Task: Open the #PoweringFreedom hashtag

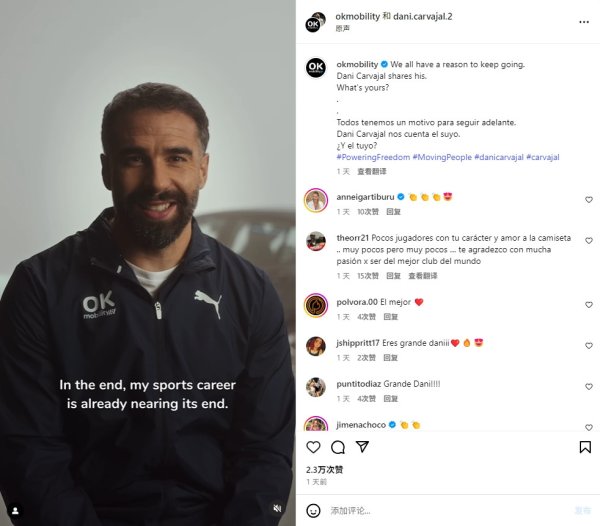Action: click(373, 157)
